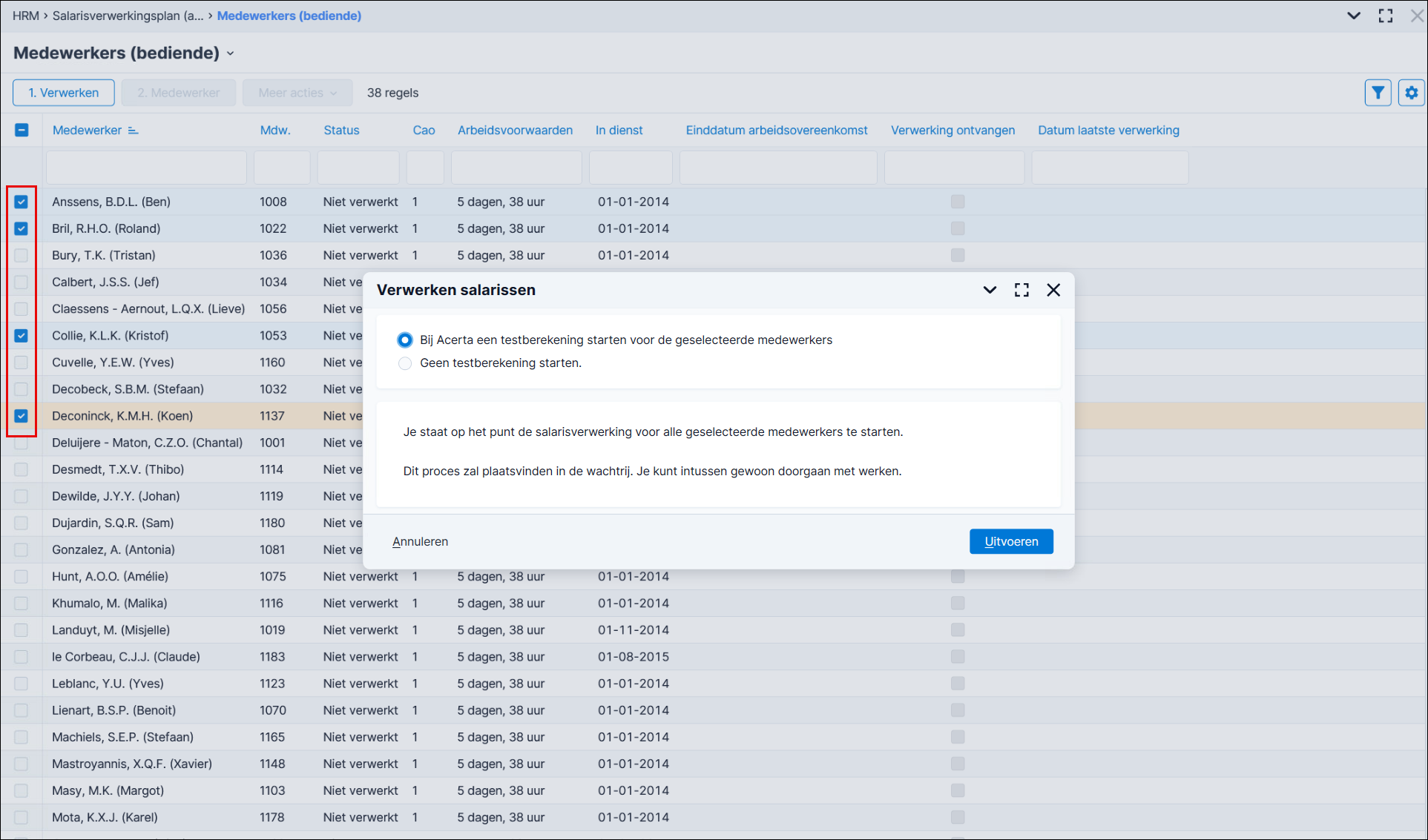Select the Geen testberekening starten option
Screen dimensions: 1428x840
click(x=405, y=363)
